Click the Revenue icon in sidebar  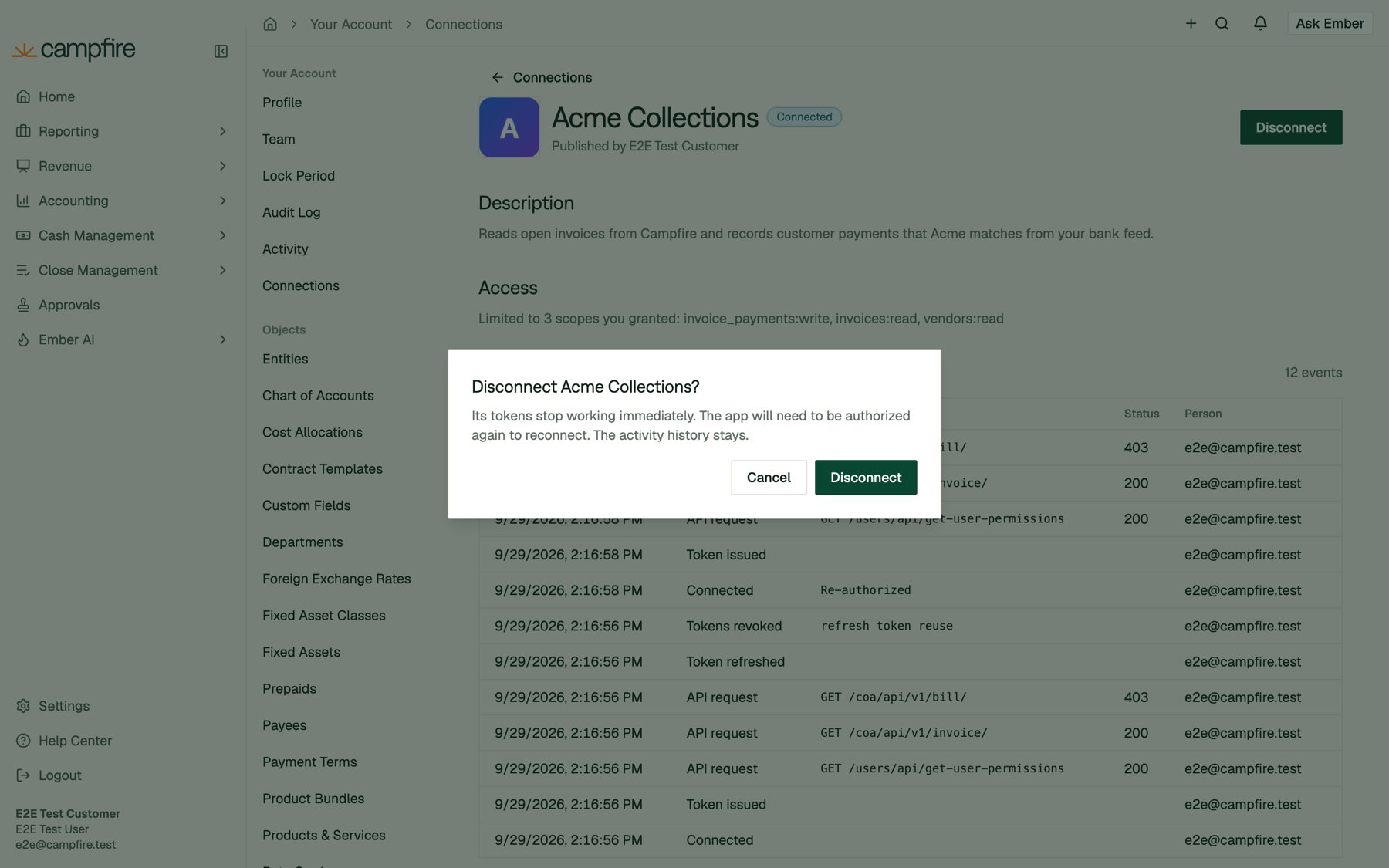click(x=23, y=166)
